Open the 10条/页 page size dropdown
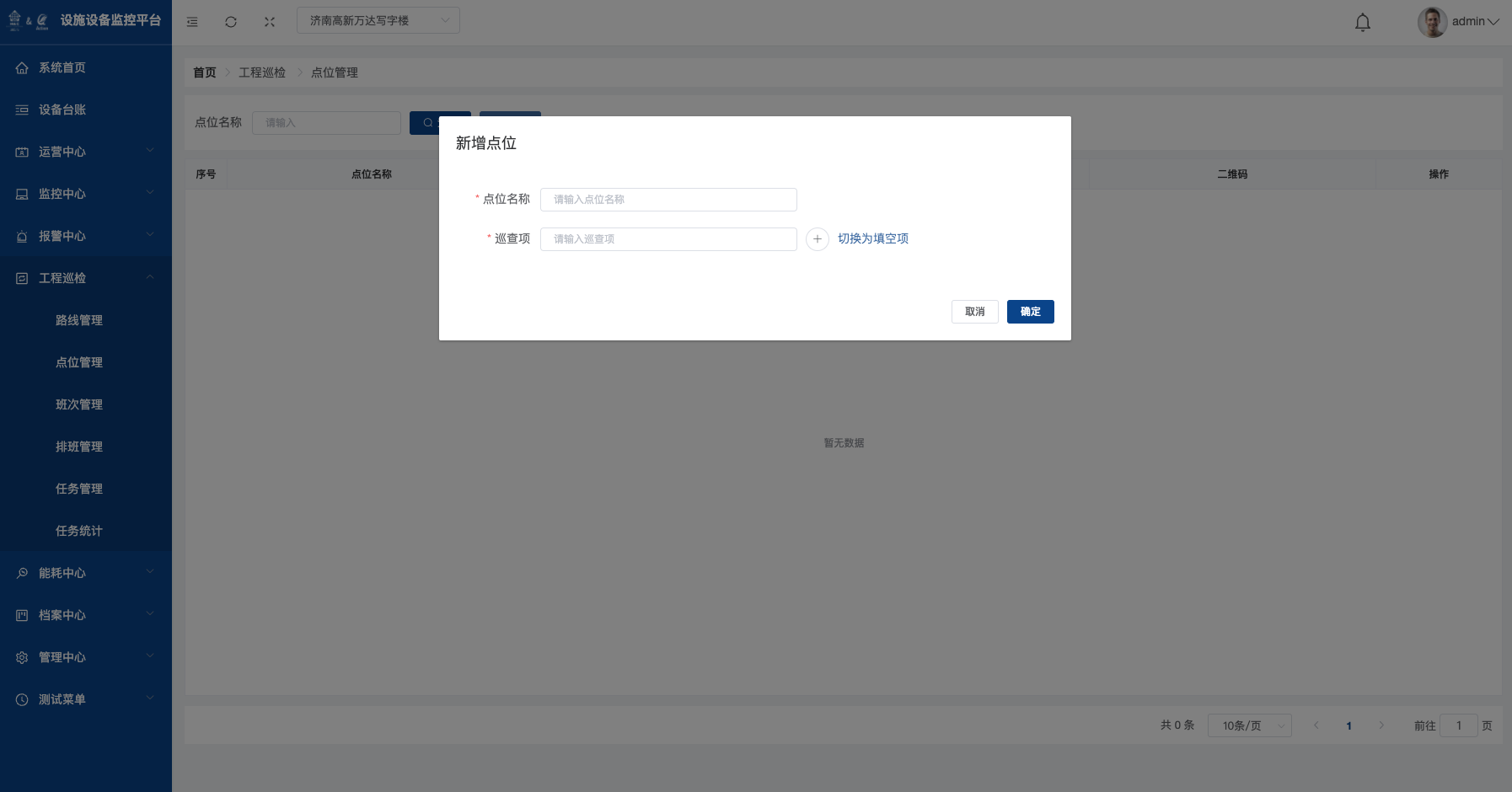 pos(1249,725)
